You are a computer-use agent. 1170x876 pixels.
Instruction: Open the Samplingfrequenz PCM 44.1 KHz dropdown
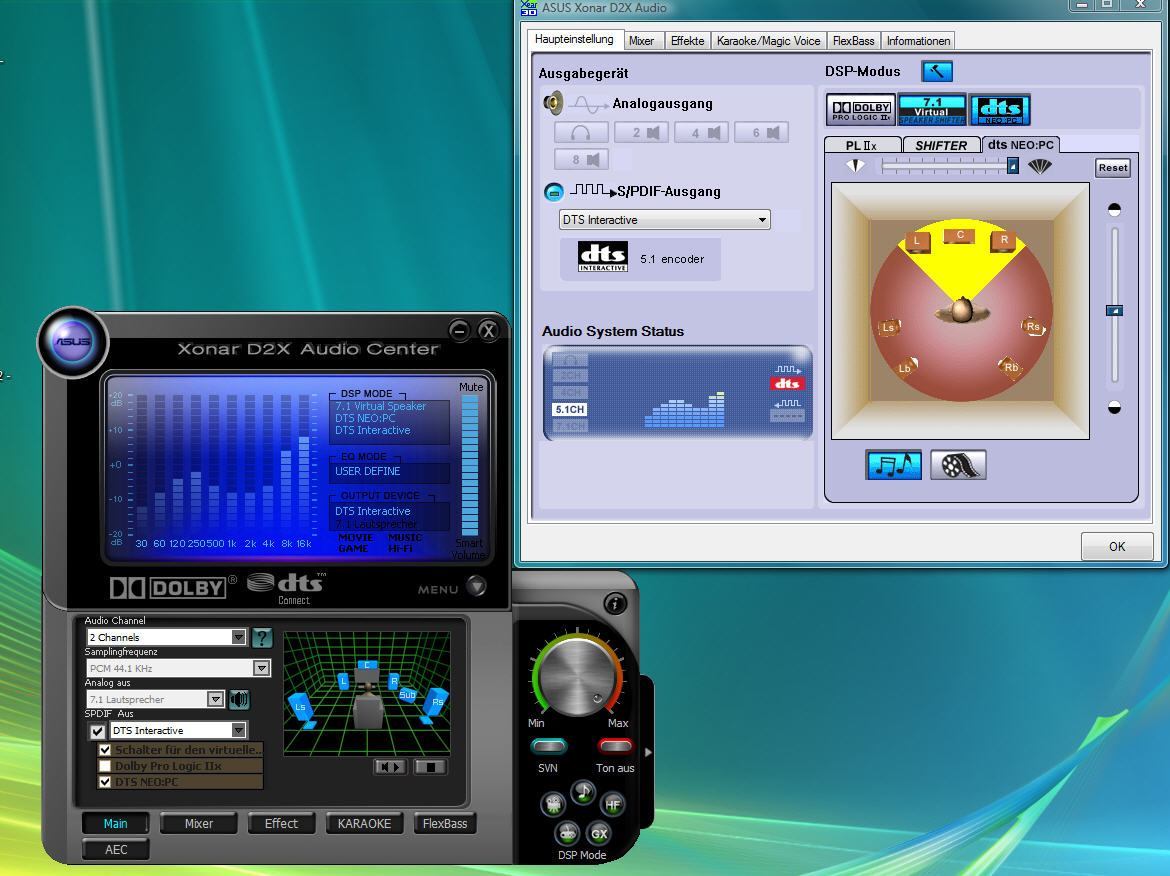tap(178, 668)
